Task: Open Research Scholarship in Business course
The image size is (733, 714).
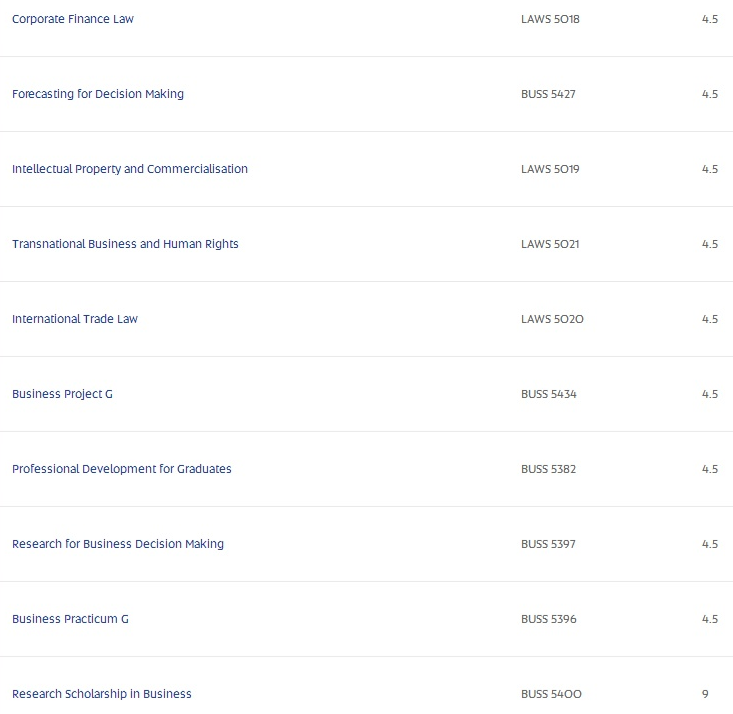Action: point(102,694)
